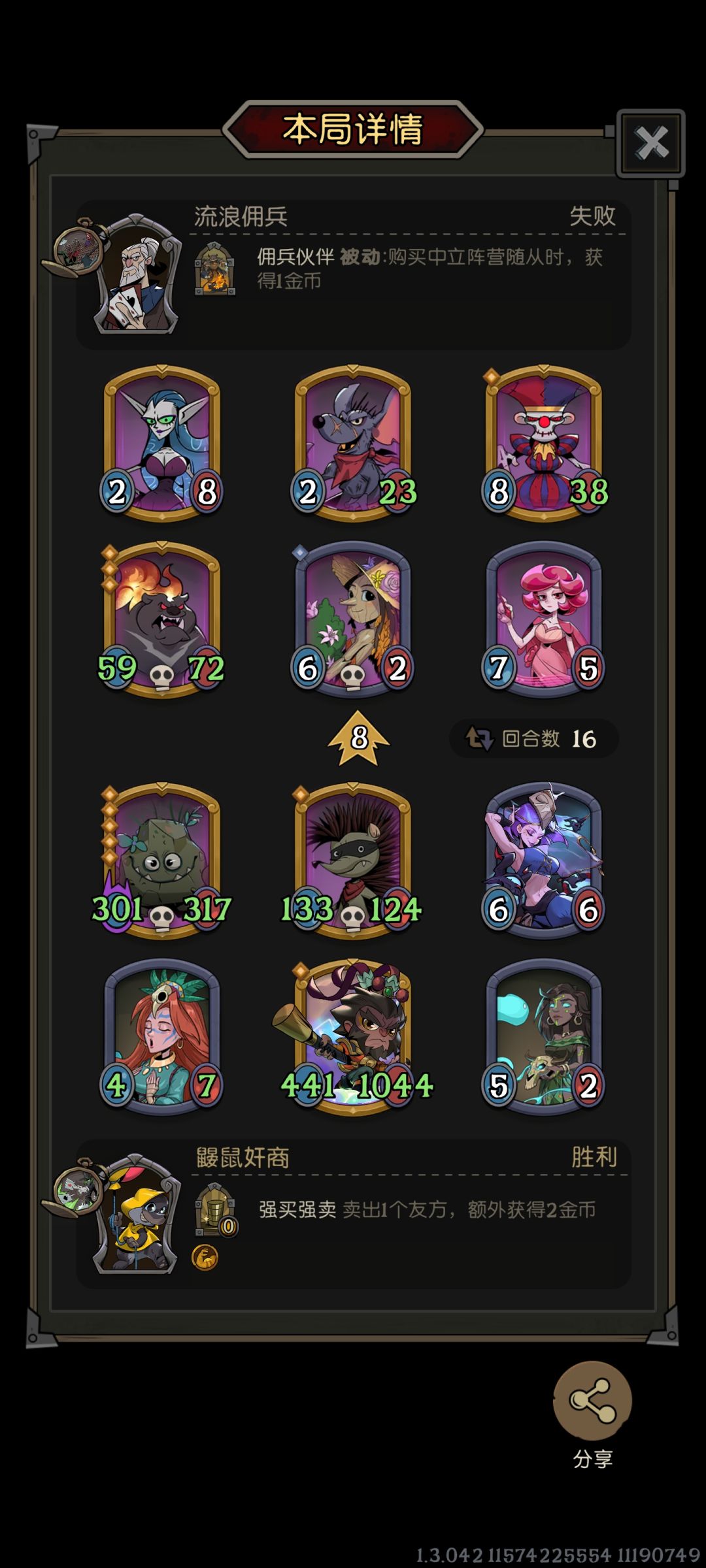Tap the forced trade skill icon
706x1568 pixels.
(216, 1209)
